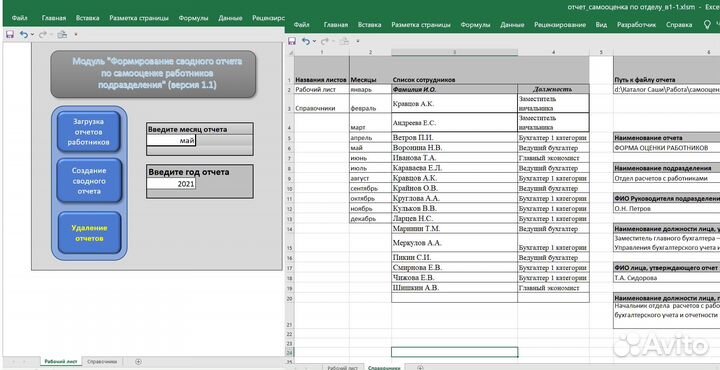Screen dimensions: 720x370
Task: Select cell with Шишкин А.В.
Action: pyautogui.click(x=455, y=288)
